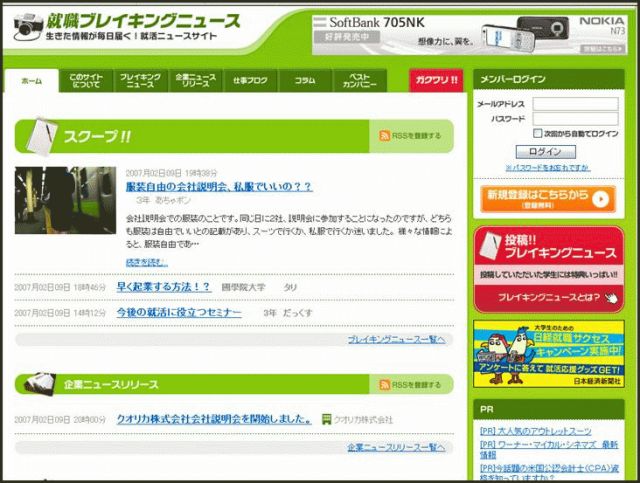640x483 pixels.
Task: Click the RSS icon in 企業ニュースリリース header
Action: coord(384,385)
